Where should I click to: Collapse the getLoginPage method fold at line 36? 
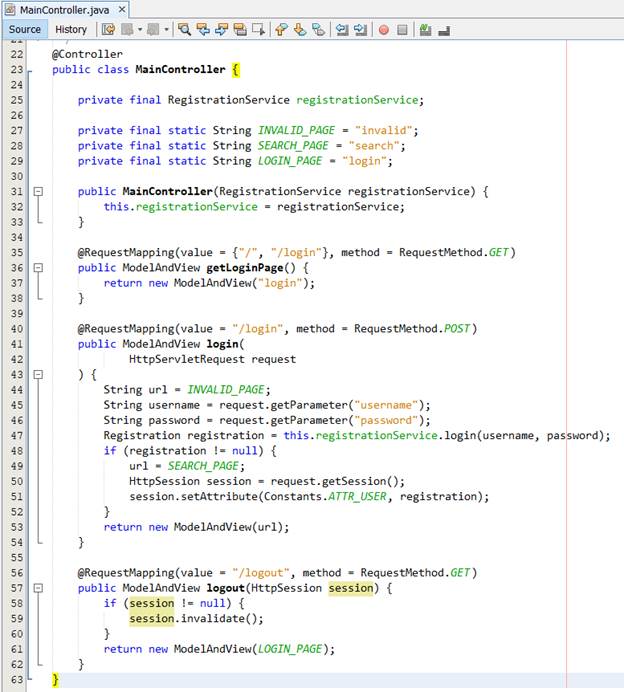[38, 267]
